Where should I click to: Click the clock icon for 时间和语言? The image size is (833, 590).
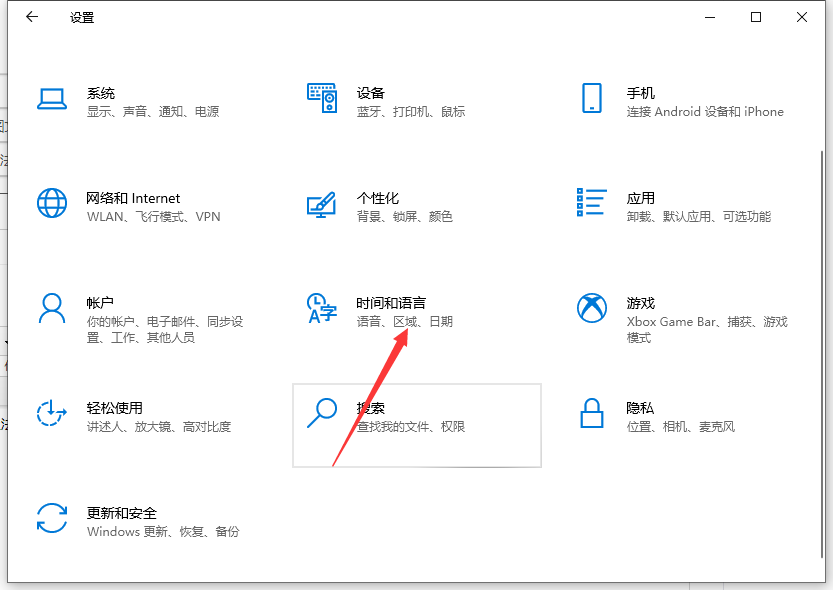pyautogui.click(x=322, y=309)
